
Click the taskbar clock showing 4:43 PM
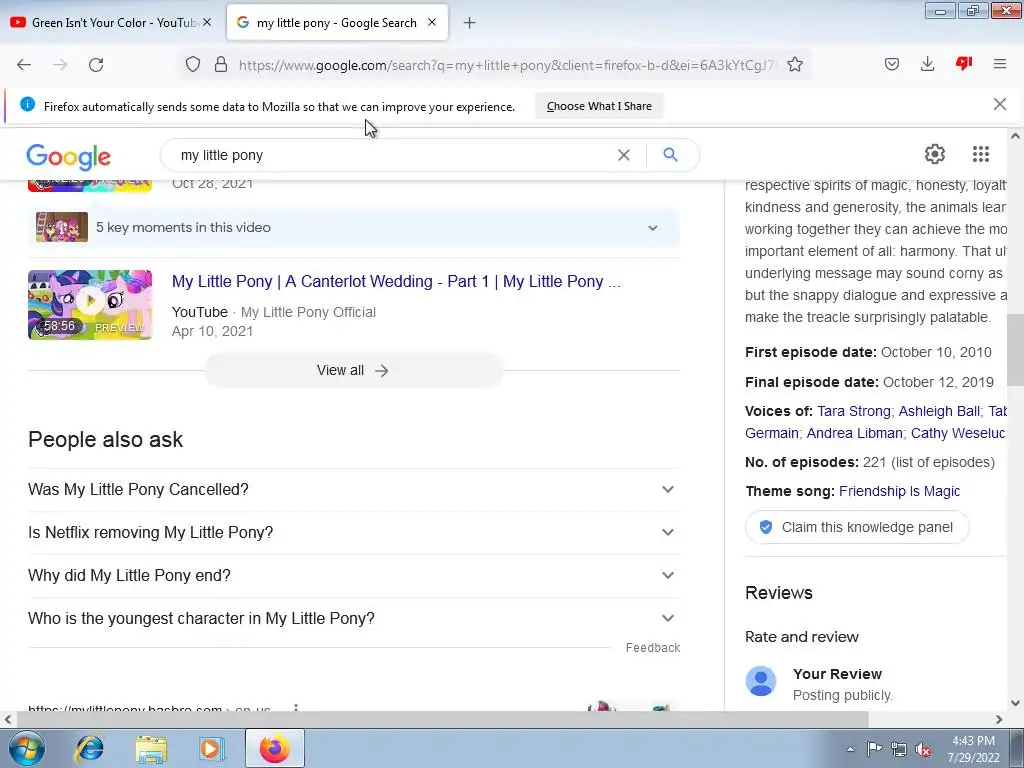tap(973, 749)
